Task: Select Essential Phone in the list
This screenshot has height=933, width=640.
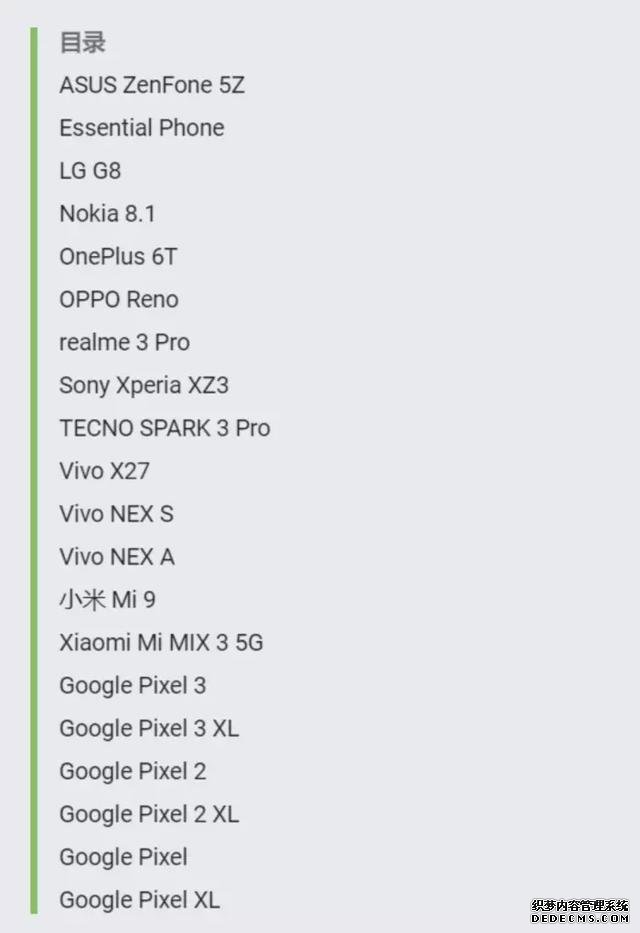Action: (x=142, y=128)
